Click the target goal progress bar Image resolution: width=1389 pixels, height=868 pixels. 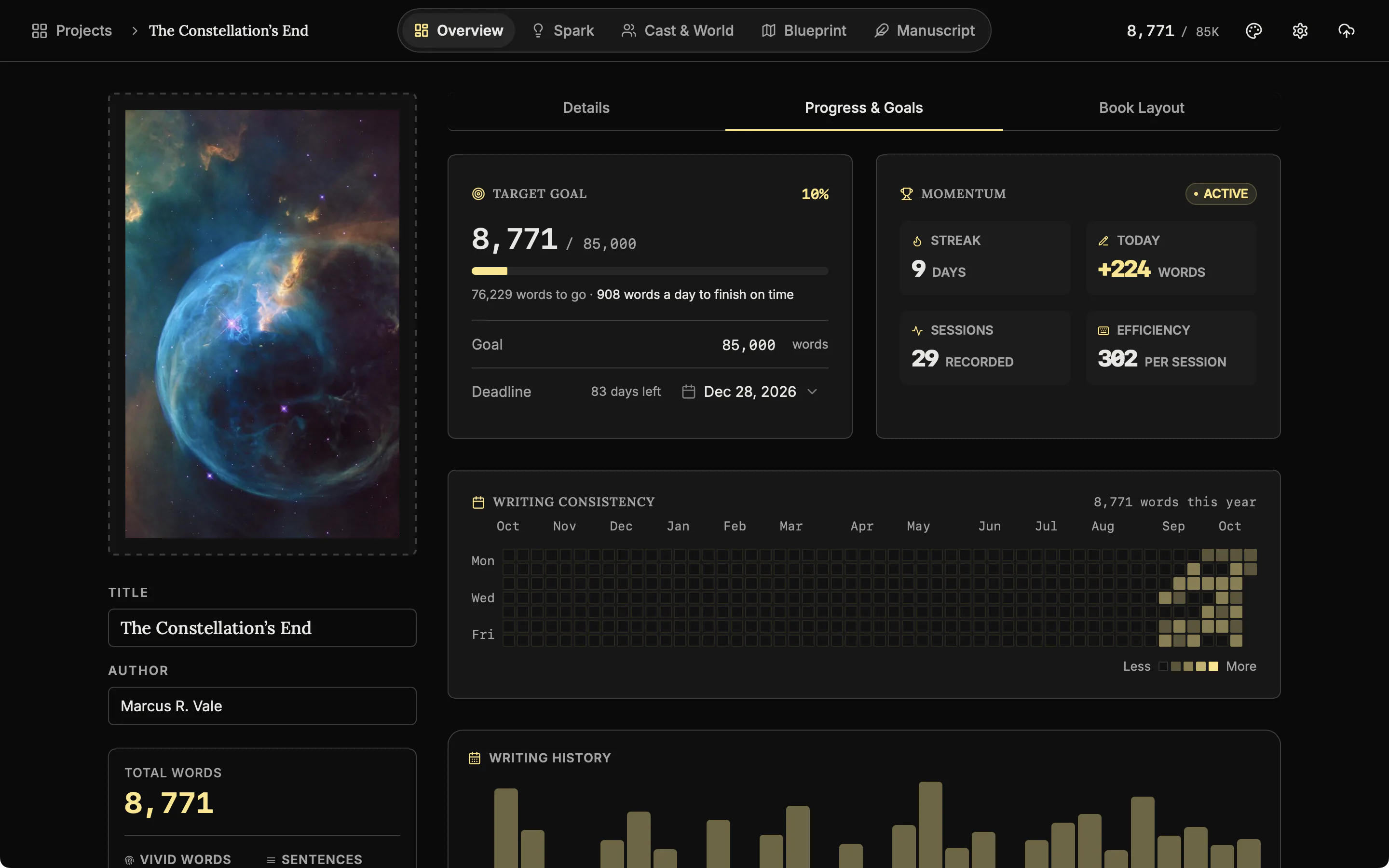tap(650, 271)
